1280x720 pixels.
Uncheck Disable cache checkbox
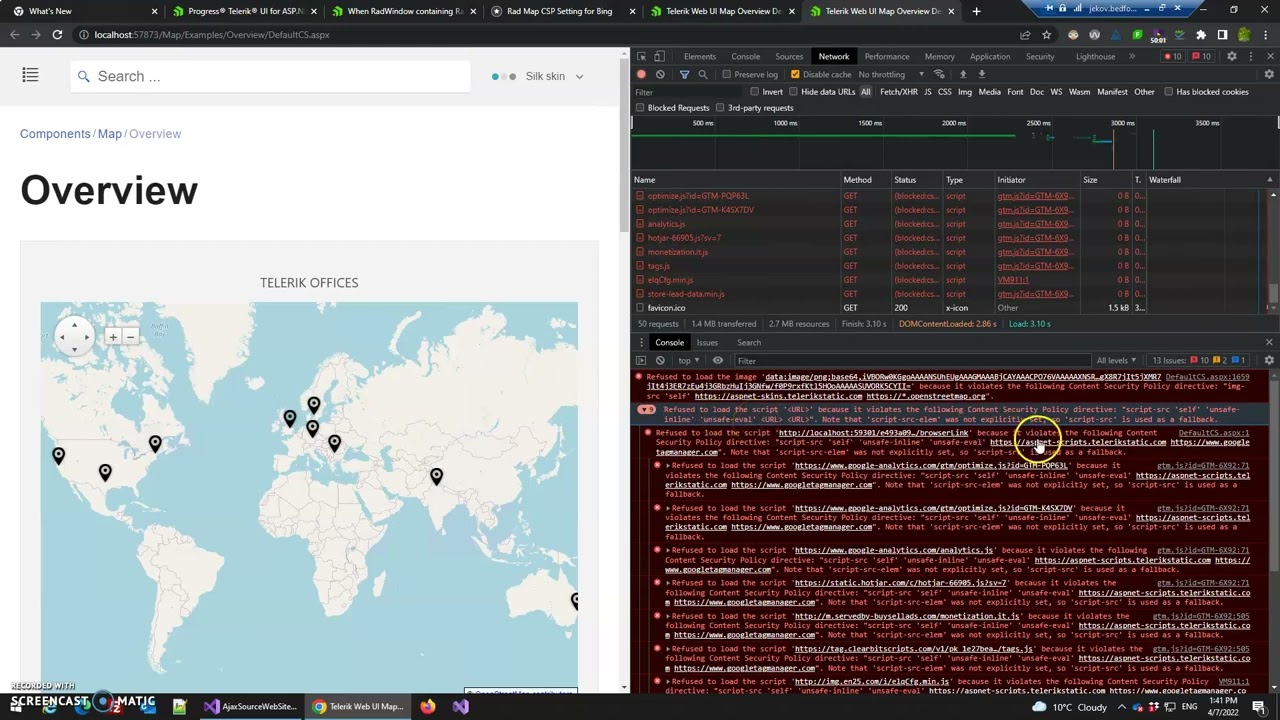(x=795, y=75)
